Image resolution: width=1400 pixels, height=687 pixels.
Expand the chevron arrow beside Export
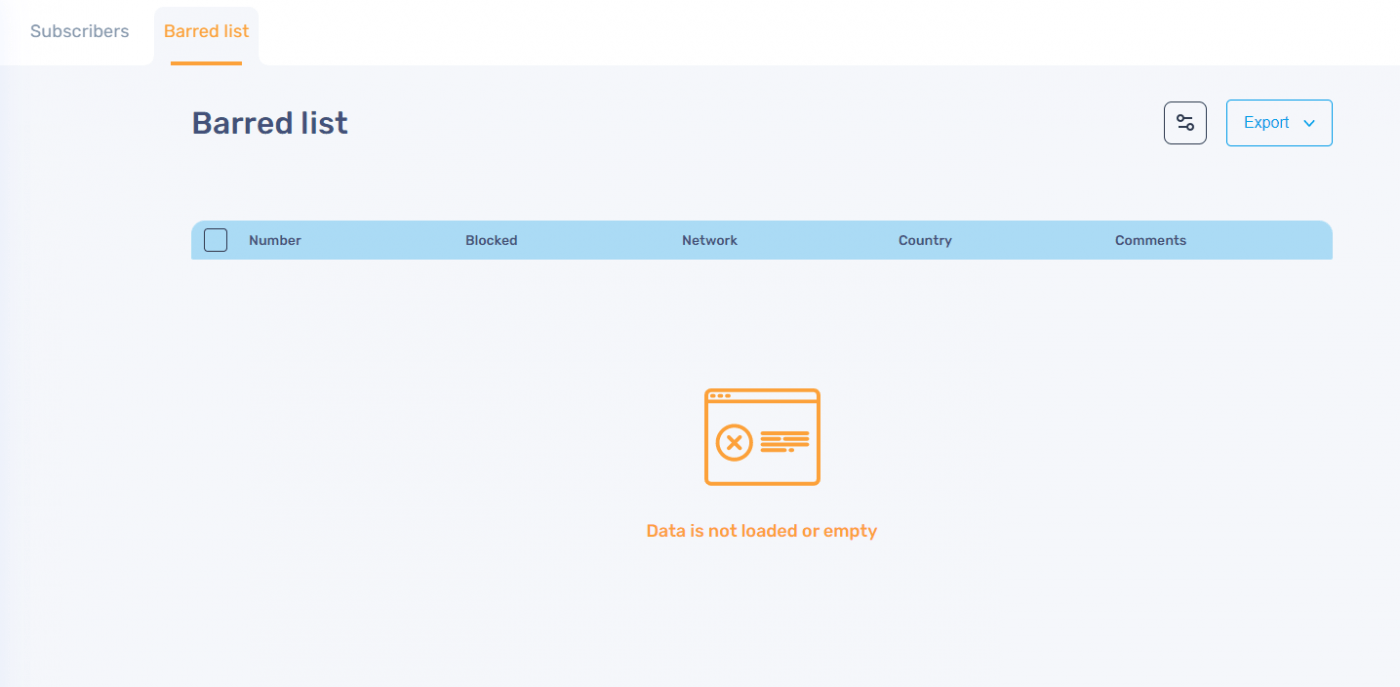coord(1309,123)
